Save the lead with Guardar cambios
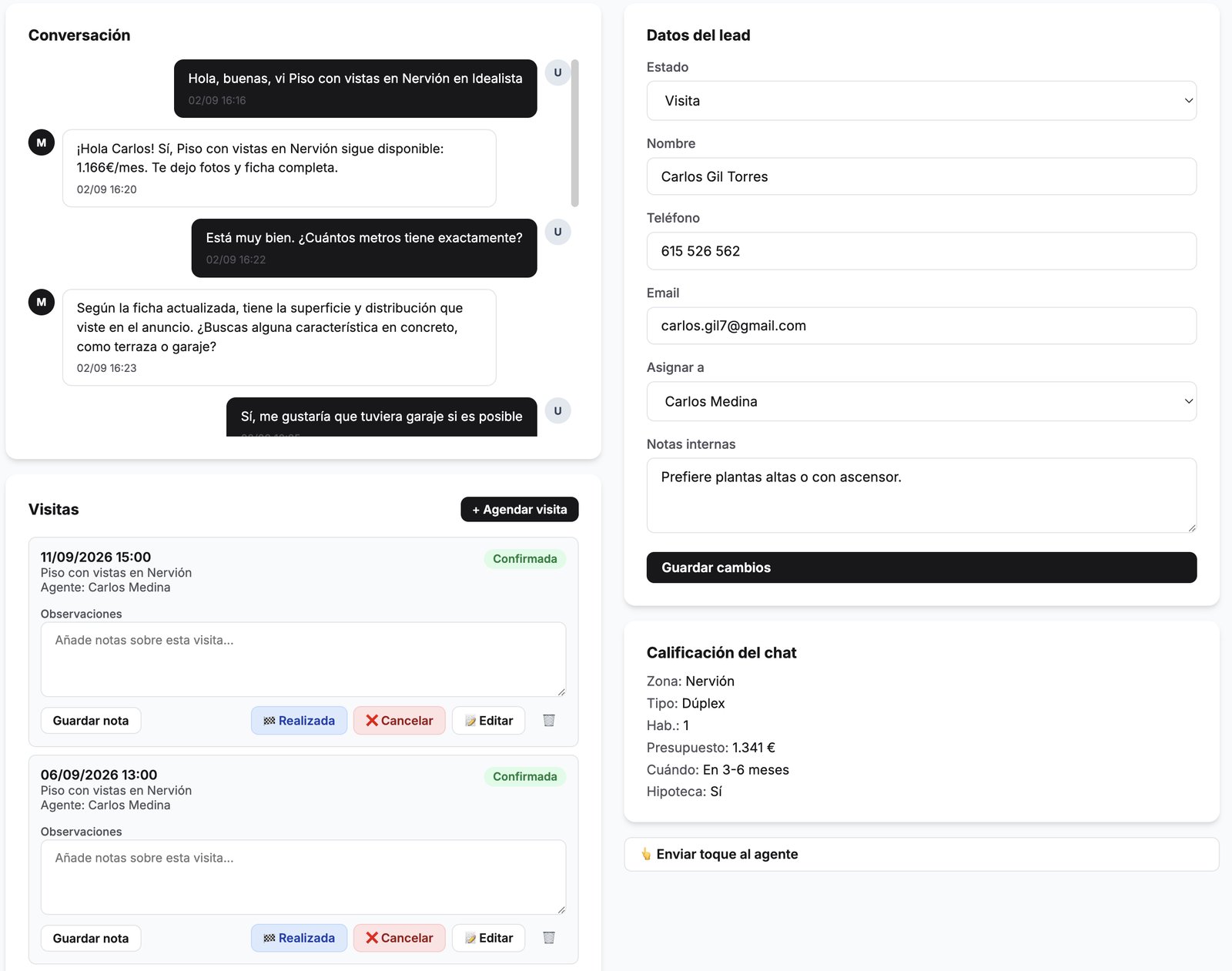The image size is (1232, 971). click(921, 568)
